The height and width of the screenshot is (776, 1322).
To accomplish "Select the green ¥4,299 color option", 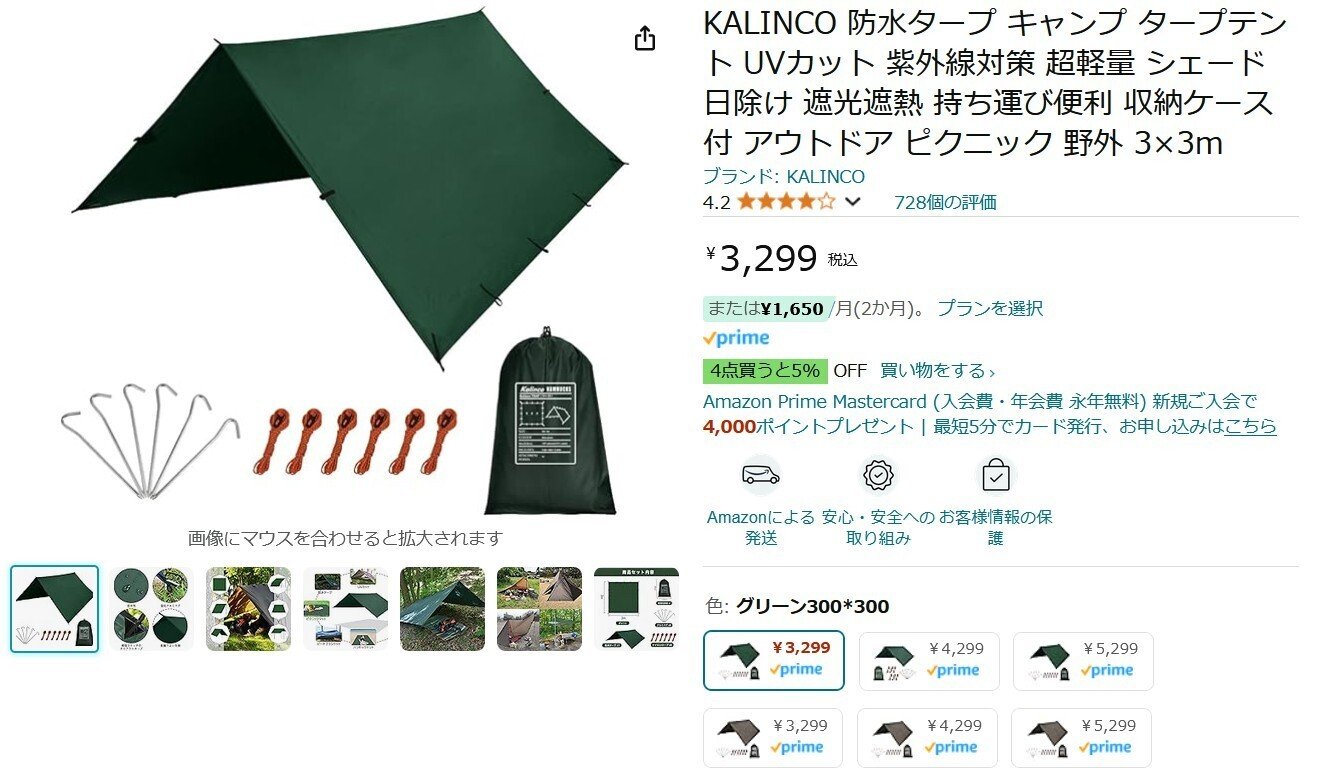I will pos(929,661).
